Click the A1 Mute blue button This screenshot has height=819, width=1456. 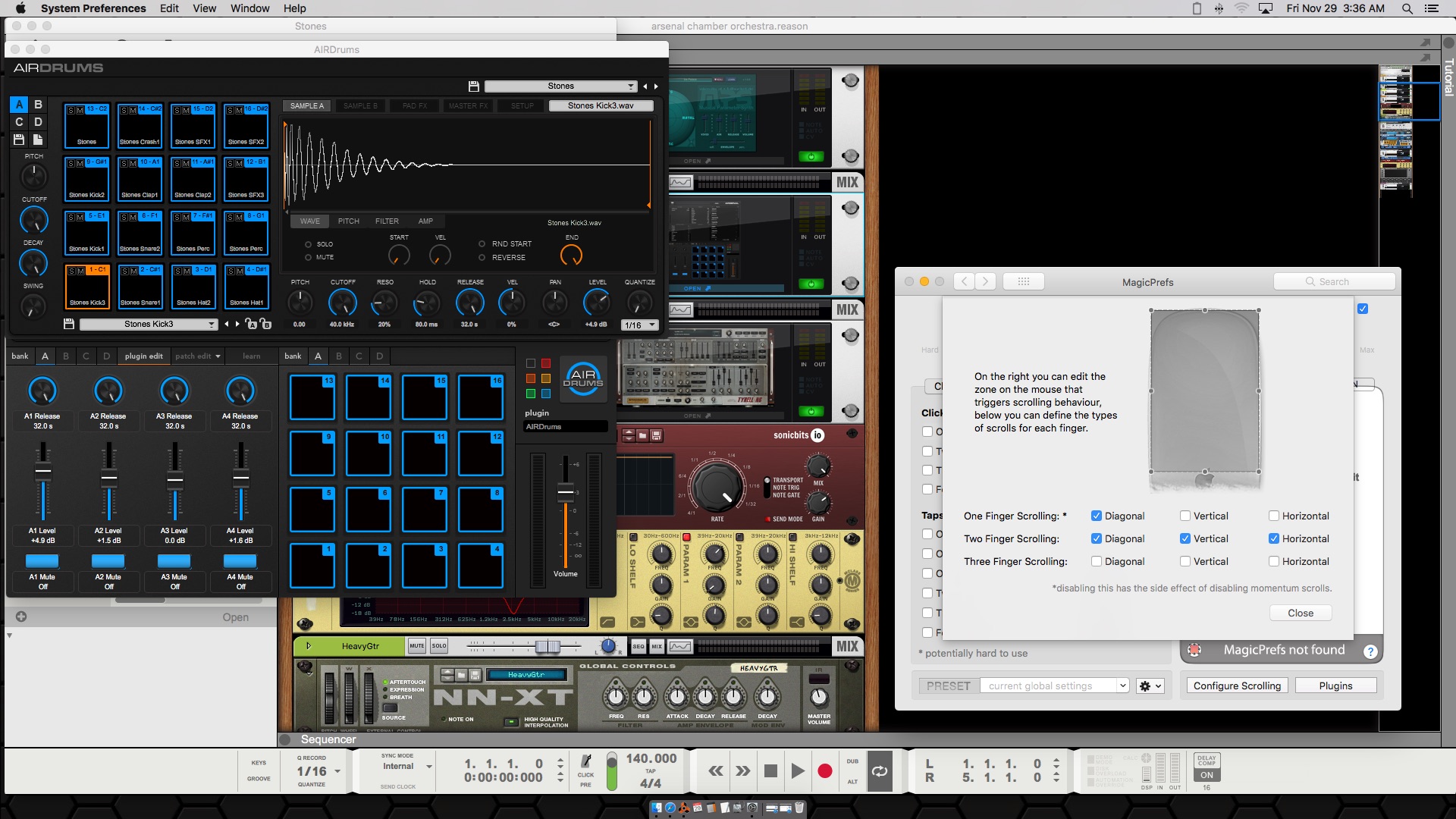(x=42, y=561)
